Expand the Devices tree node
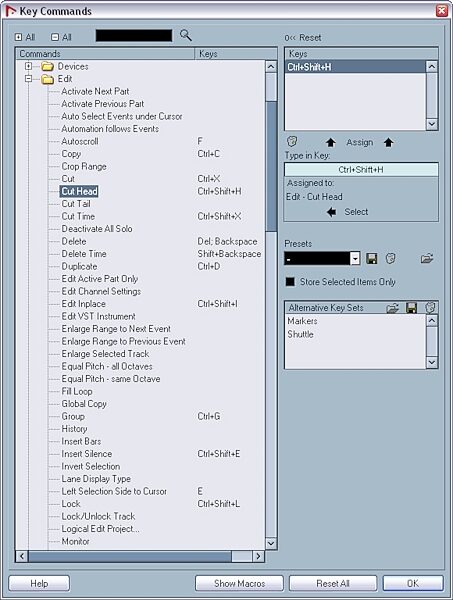This screenshot has width=453, height=600. click(x=28, y=66)
